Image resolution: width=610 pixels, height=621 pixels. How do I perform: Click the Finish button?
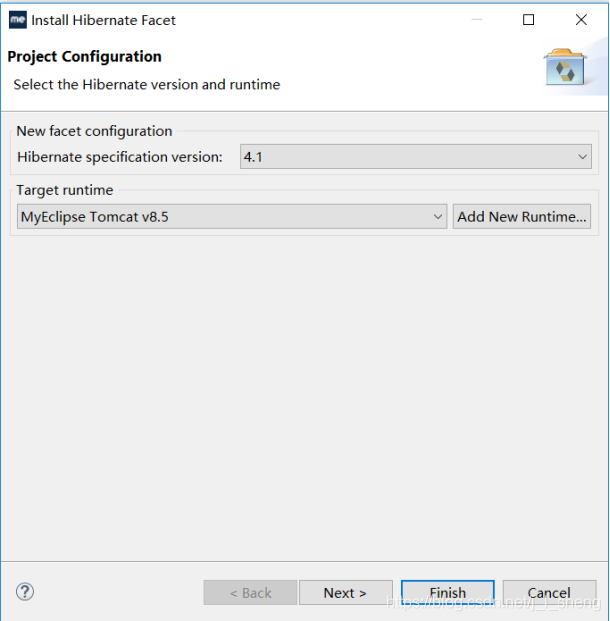(448, 592)
